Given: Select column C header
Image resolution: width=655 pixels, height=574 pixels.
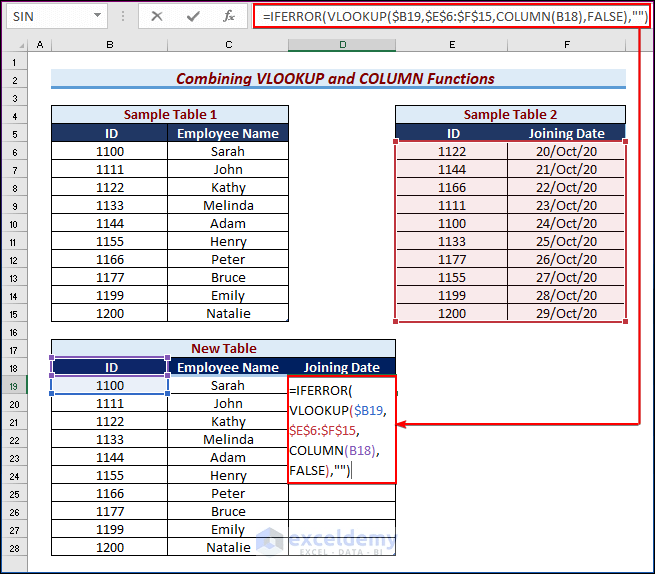Looking at the screenshot, I should [x=228, y=45].
